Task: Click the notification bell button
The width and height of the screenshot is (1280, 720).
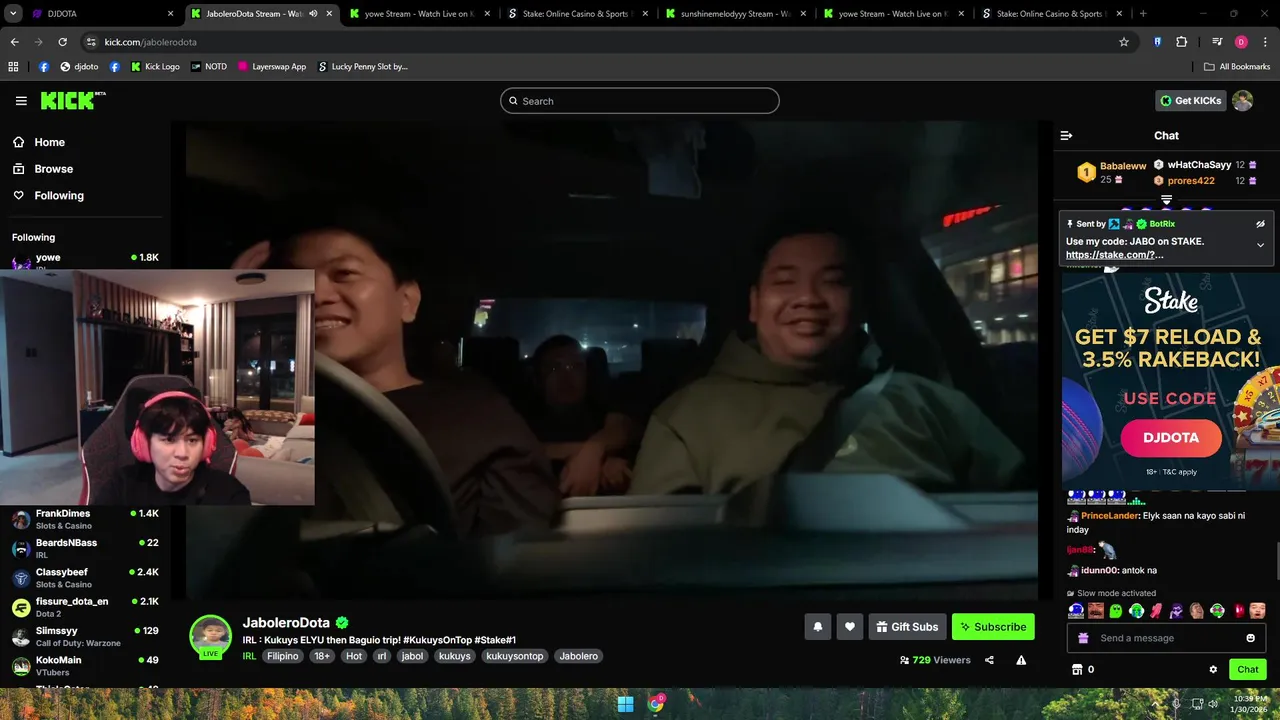Action: (x=817, y=627)
